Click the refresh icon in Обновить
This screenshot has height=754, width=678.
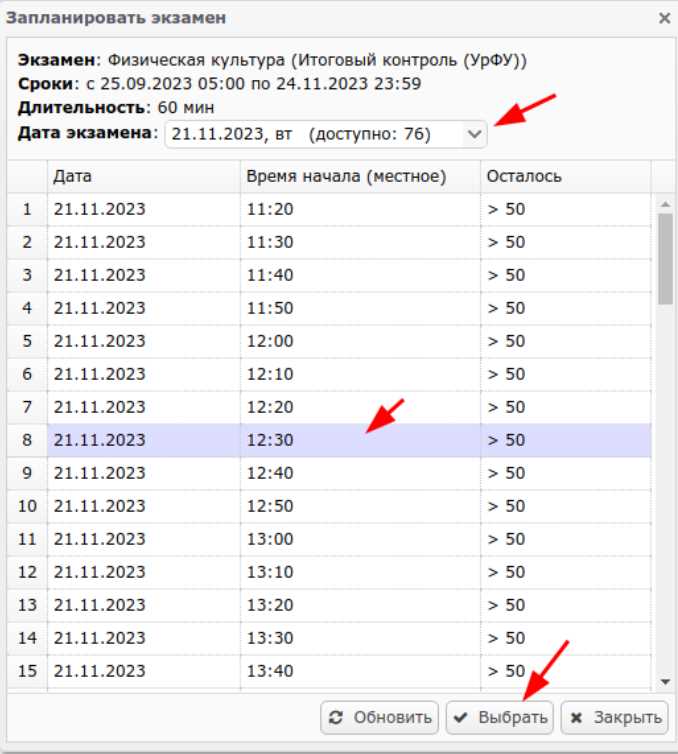point(336,718)
